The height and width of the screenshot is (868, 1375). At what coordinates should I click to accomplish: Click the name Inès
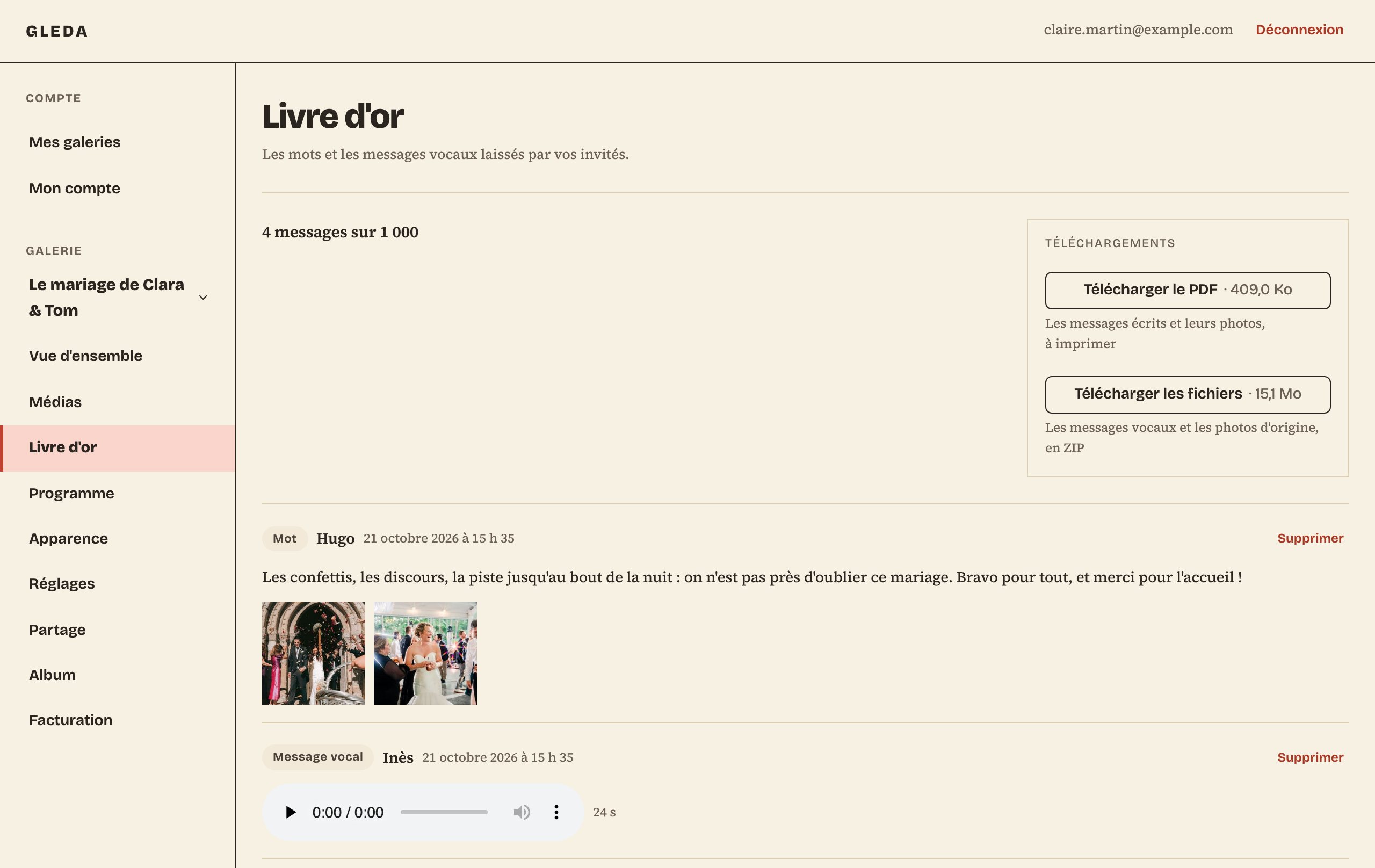coord(397,757)
